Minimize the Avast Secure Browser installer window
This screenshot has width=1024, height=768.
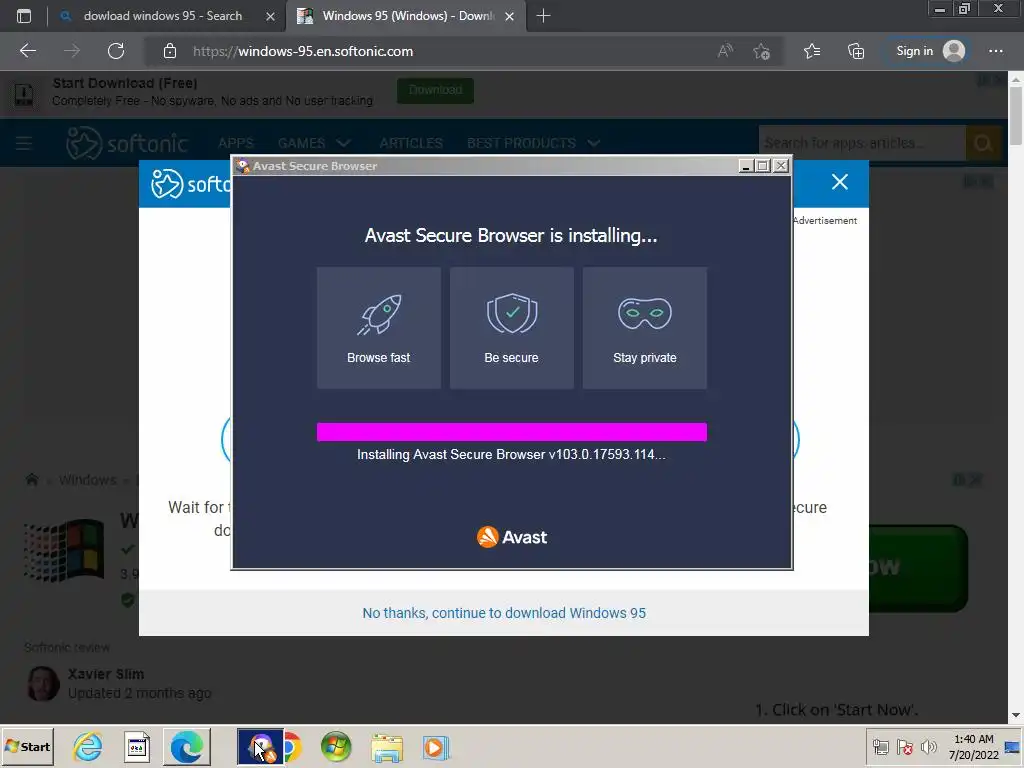tap(746, 166)
